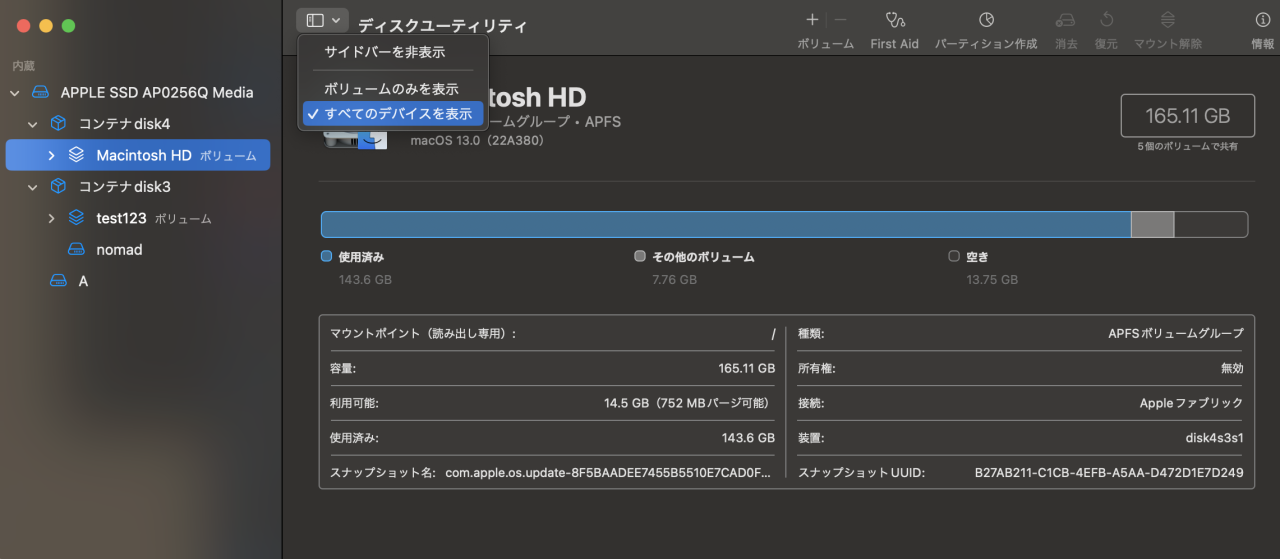The image size is (1280, 559).
Task: Select the nomad volume in sidebar
Action: coord(119,250)
